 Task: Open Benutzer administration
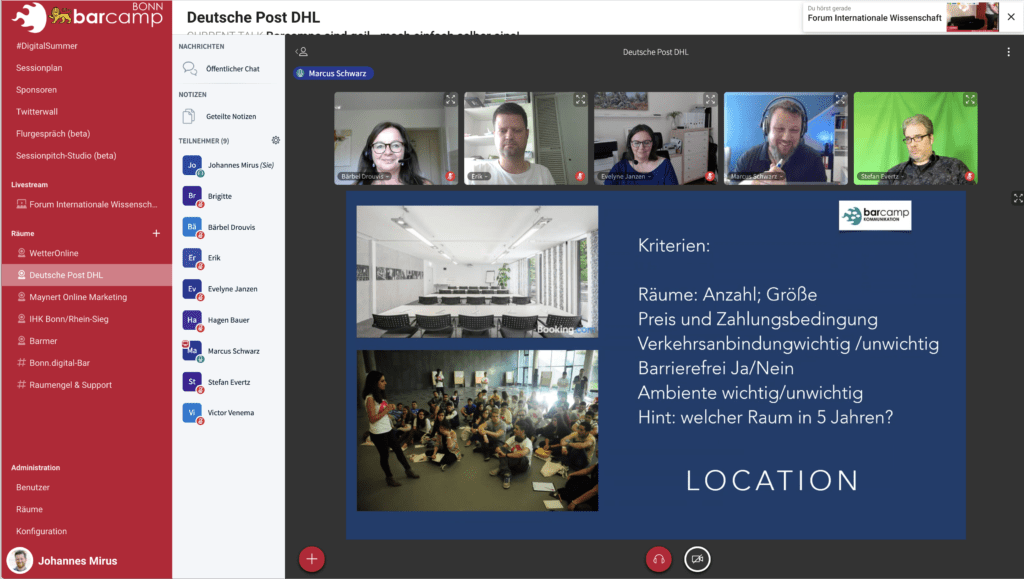[33, 488]
